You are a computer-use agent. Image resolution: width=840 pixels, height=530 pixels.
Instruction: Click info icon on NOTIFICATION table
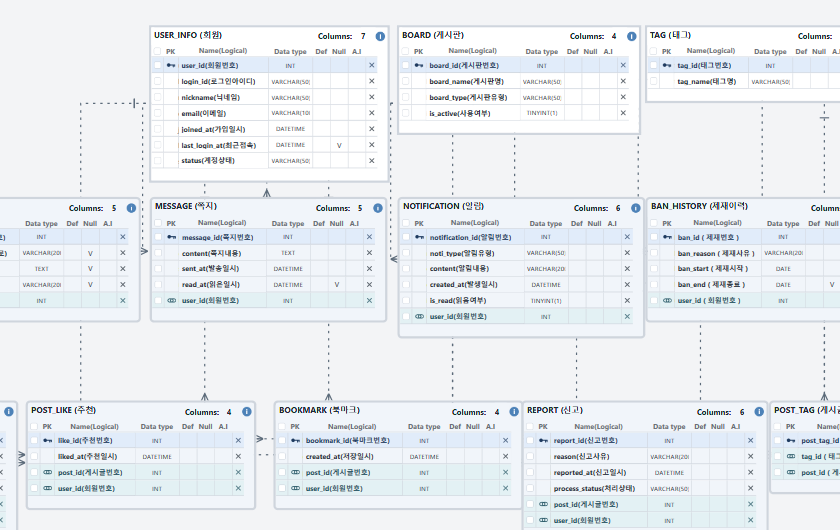[x=635, y=208]
